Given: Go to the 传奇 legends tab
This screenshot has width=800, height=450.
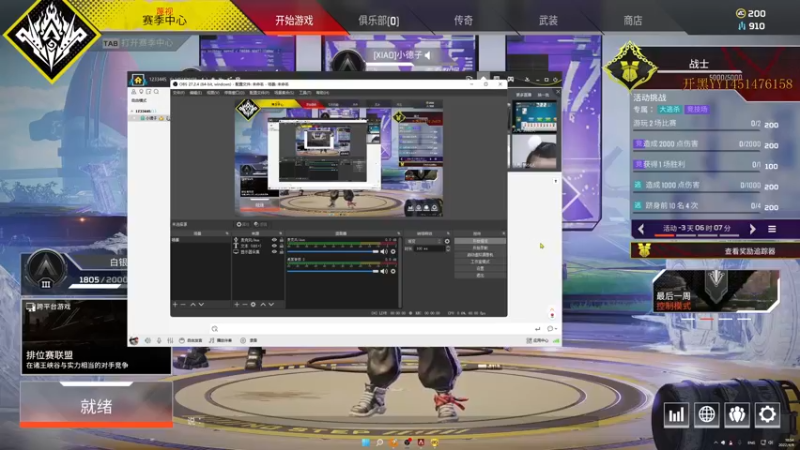Looking at the screenshot, I should click(x=463, y=20).
